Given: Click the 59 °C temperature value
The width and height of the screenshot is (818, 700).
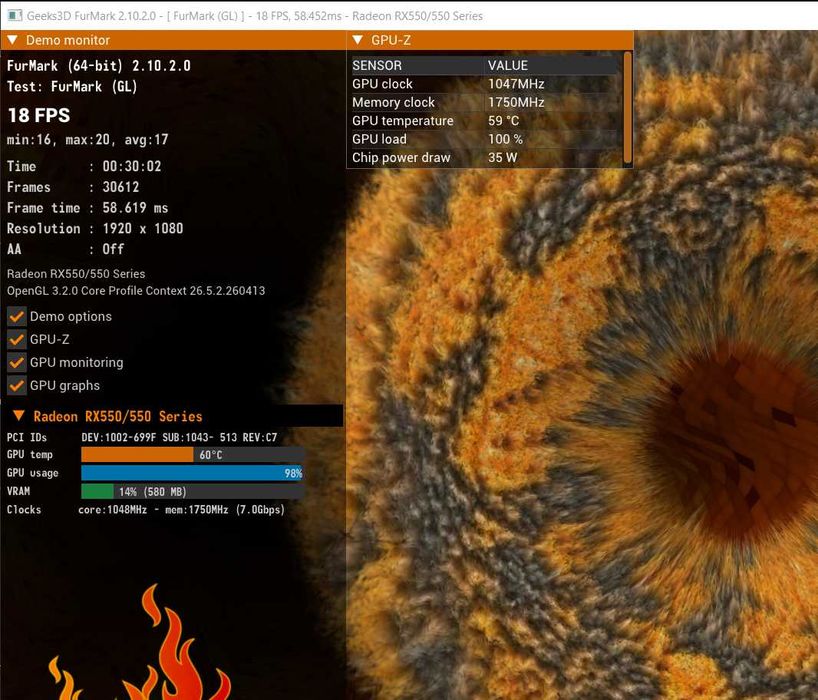Looking at the screenshot, I should point(503,120).
